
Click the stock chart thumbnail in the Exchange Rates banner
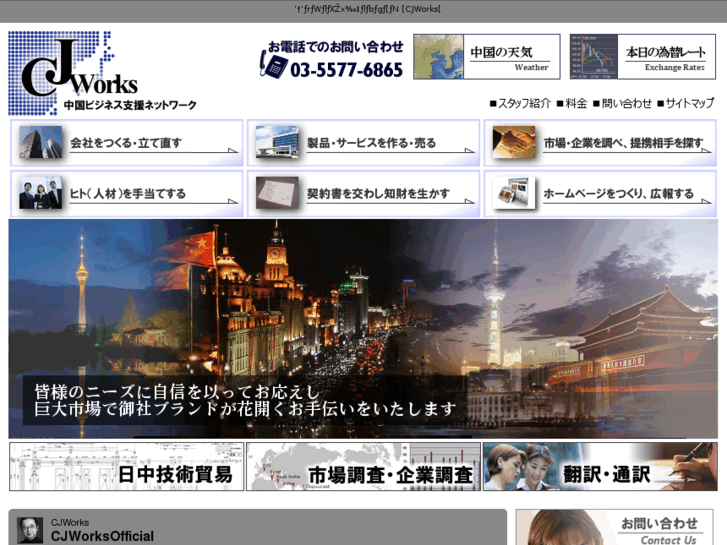[594, 57]
